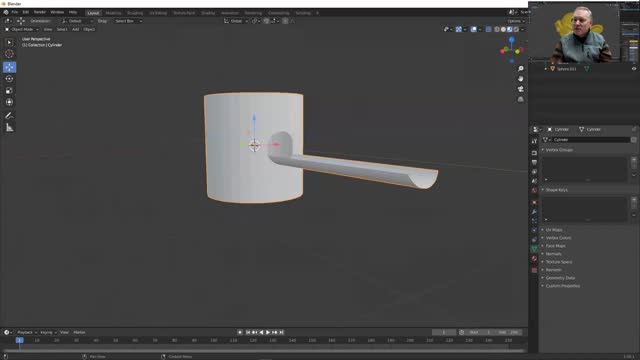The width and height of the screenshot is (640, 360).
Task: Expand the UV Maps panel
Action: (x=554, y=230)
